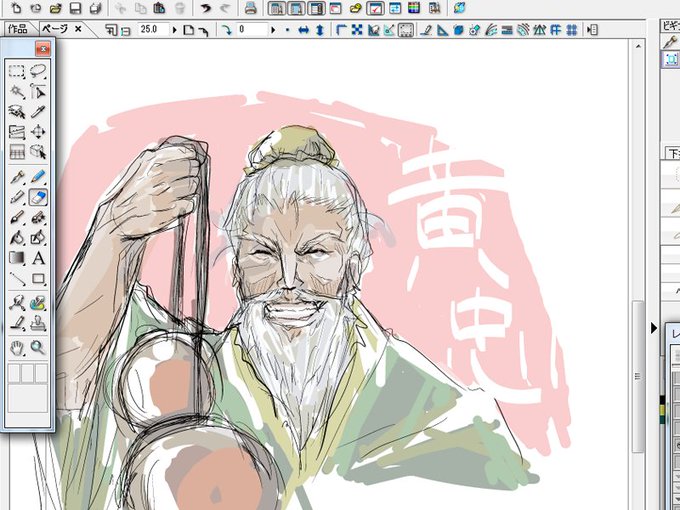Toggle the dotted selection border display button
Image resolution: width=680 pixels, height=510 pixels.
pos(406,30)
